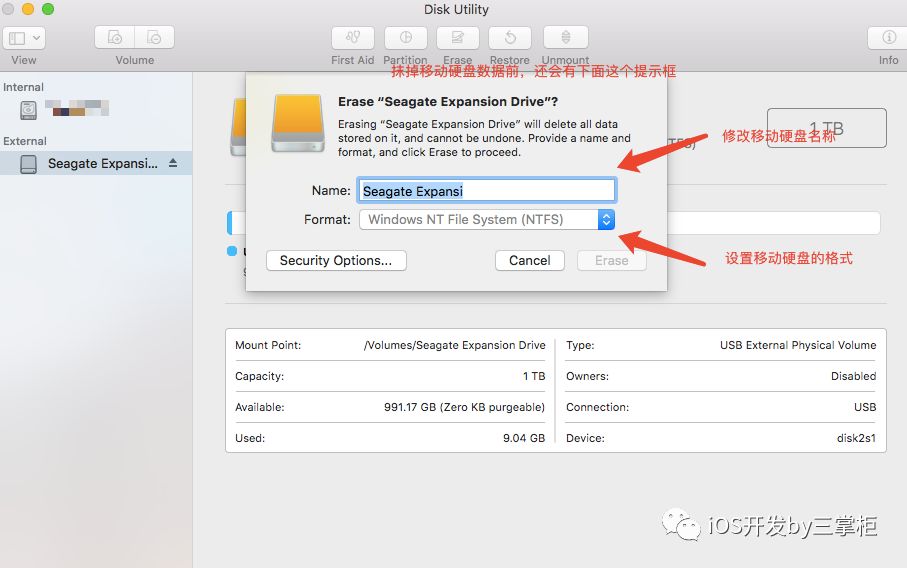Click the dimmed Erase button in dialog

[611, 260]
